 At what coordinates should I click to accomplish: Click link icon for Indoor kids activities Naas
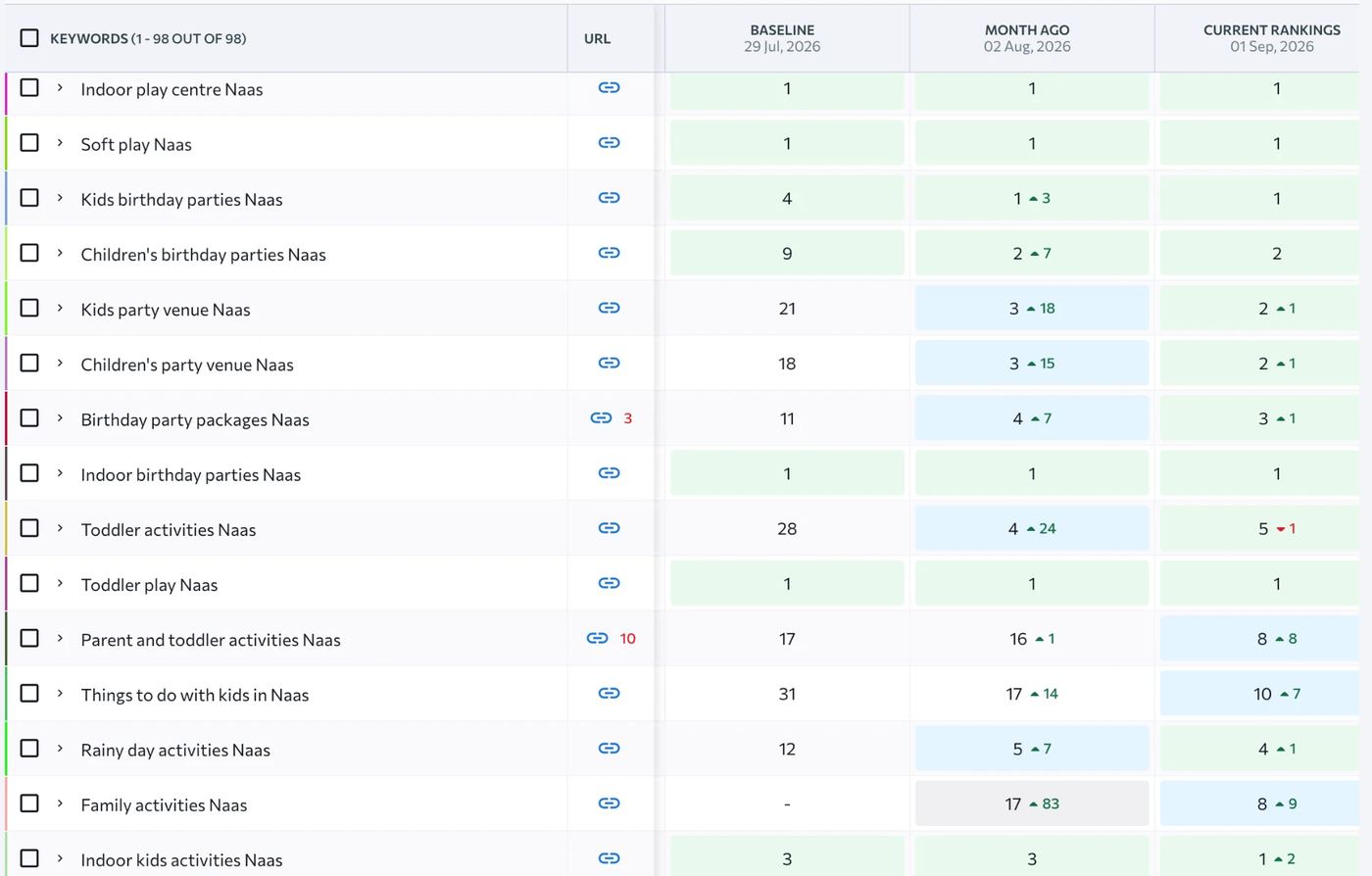pyautogui.click(x=609, y=857)
